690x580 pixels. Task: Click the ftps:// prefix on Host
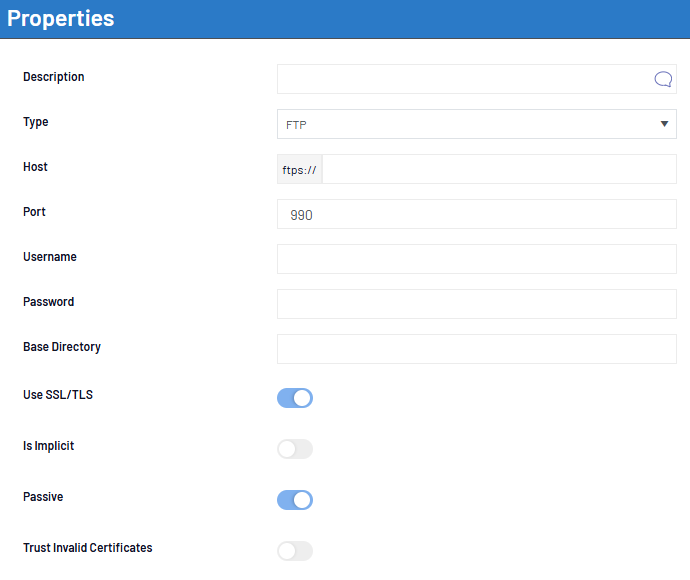[299, 169]
